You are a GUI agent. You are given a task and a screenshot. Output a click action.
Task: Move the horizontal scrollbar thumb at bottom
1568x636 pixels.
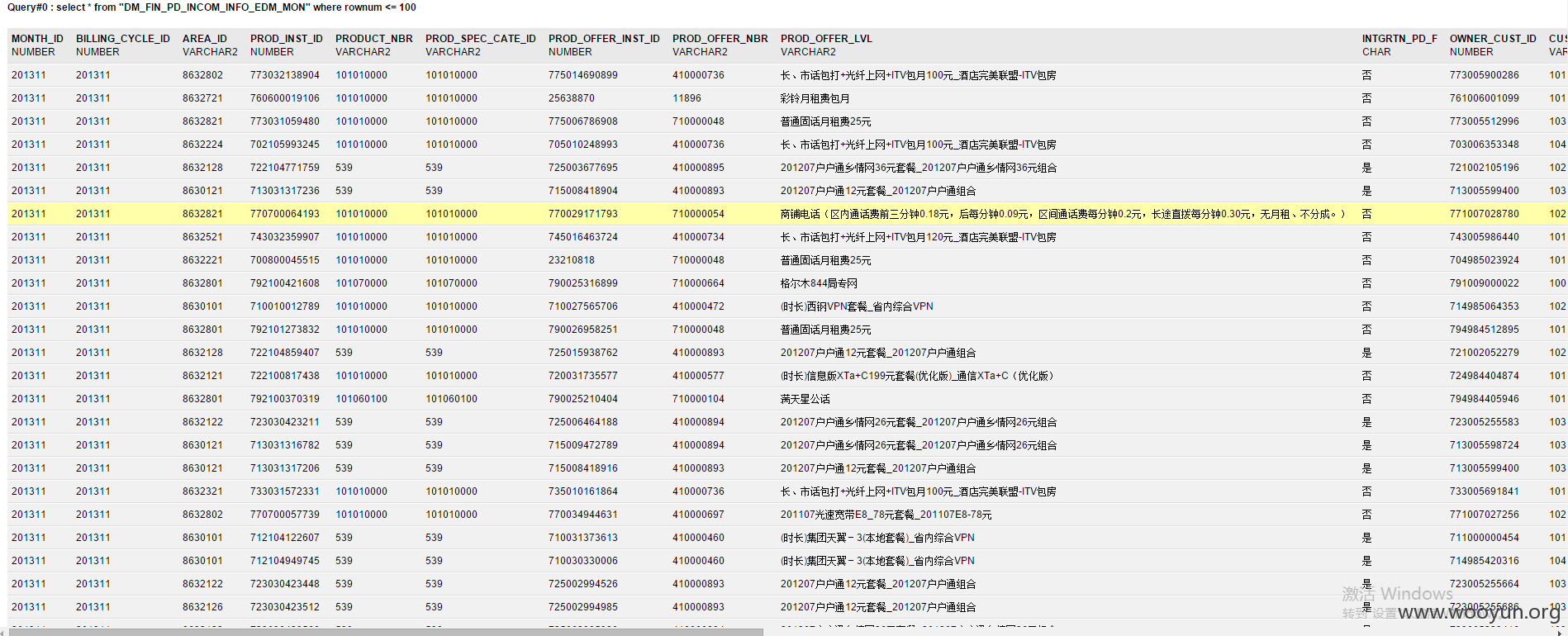tap(385, 632)
